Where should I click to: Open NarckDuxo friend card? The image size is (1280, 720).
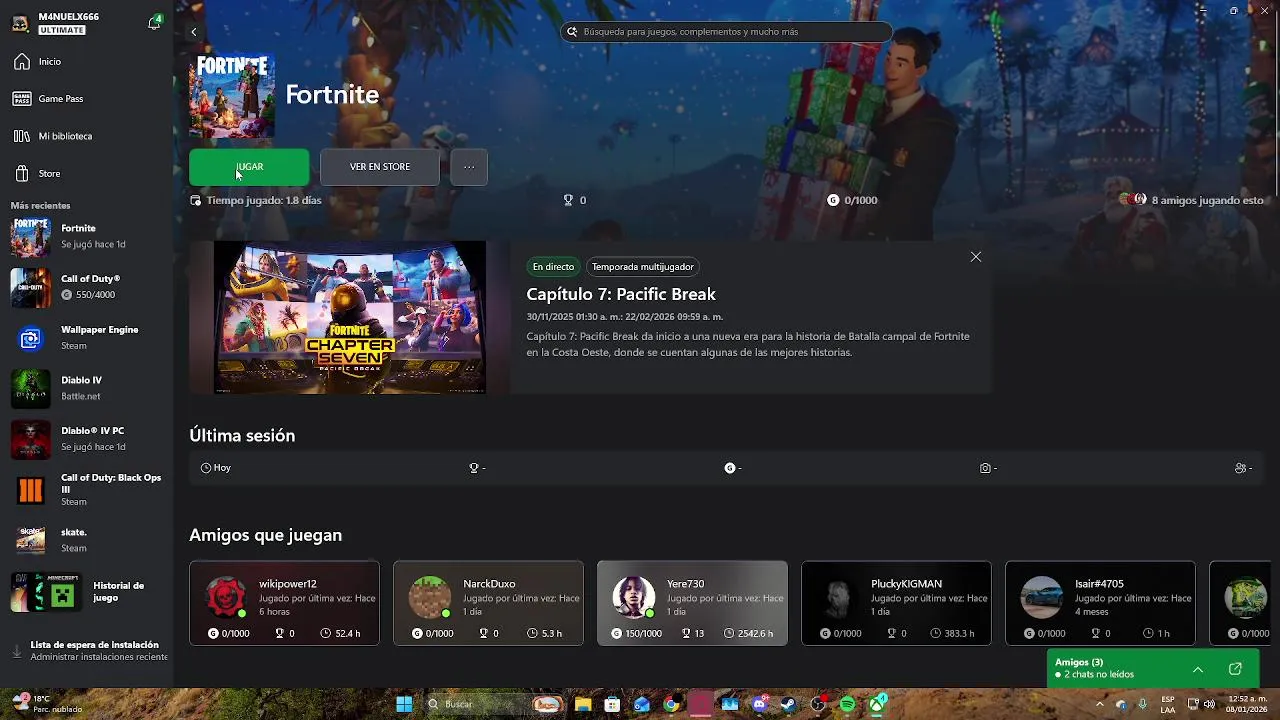488,603
